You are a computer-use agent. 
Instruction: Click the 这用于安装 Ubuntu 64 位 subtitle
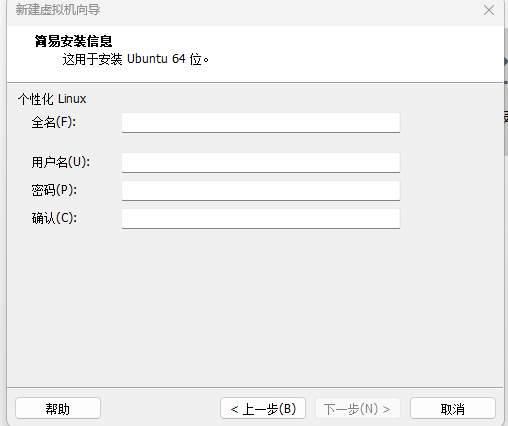135,59
